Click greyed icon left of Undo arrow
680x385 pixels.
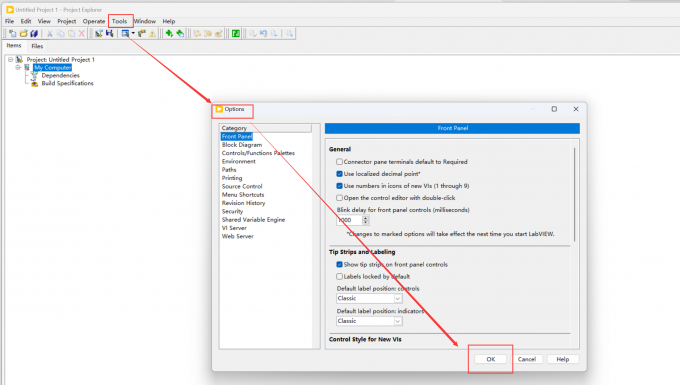pos(253,33)
